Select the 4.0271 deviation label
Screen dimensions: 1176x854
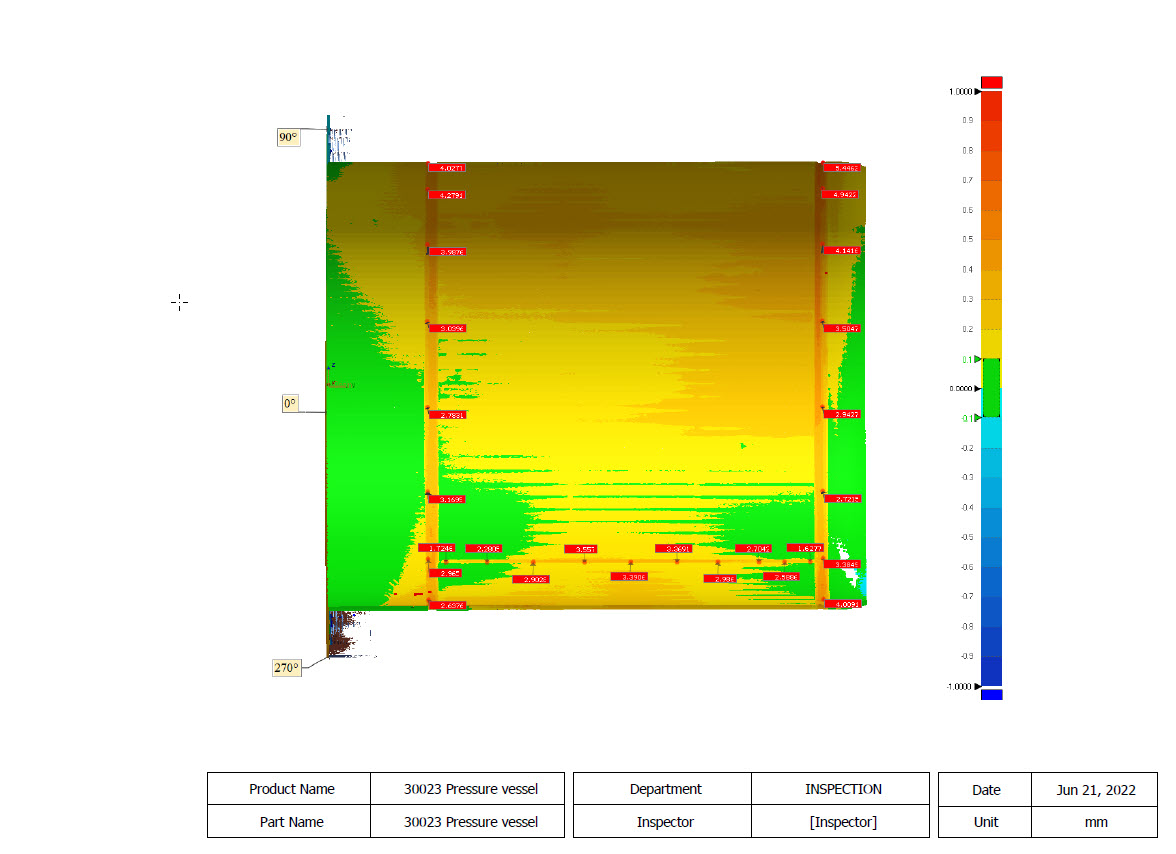click(448, 168)
